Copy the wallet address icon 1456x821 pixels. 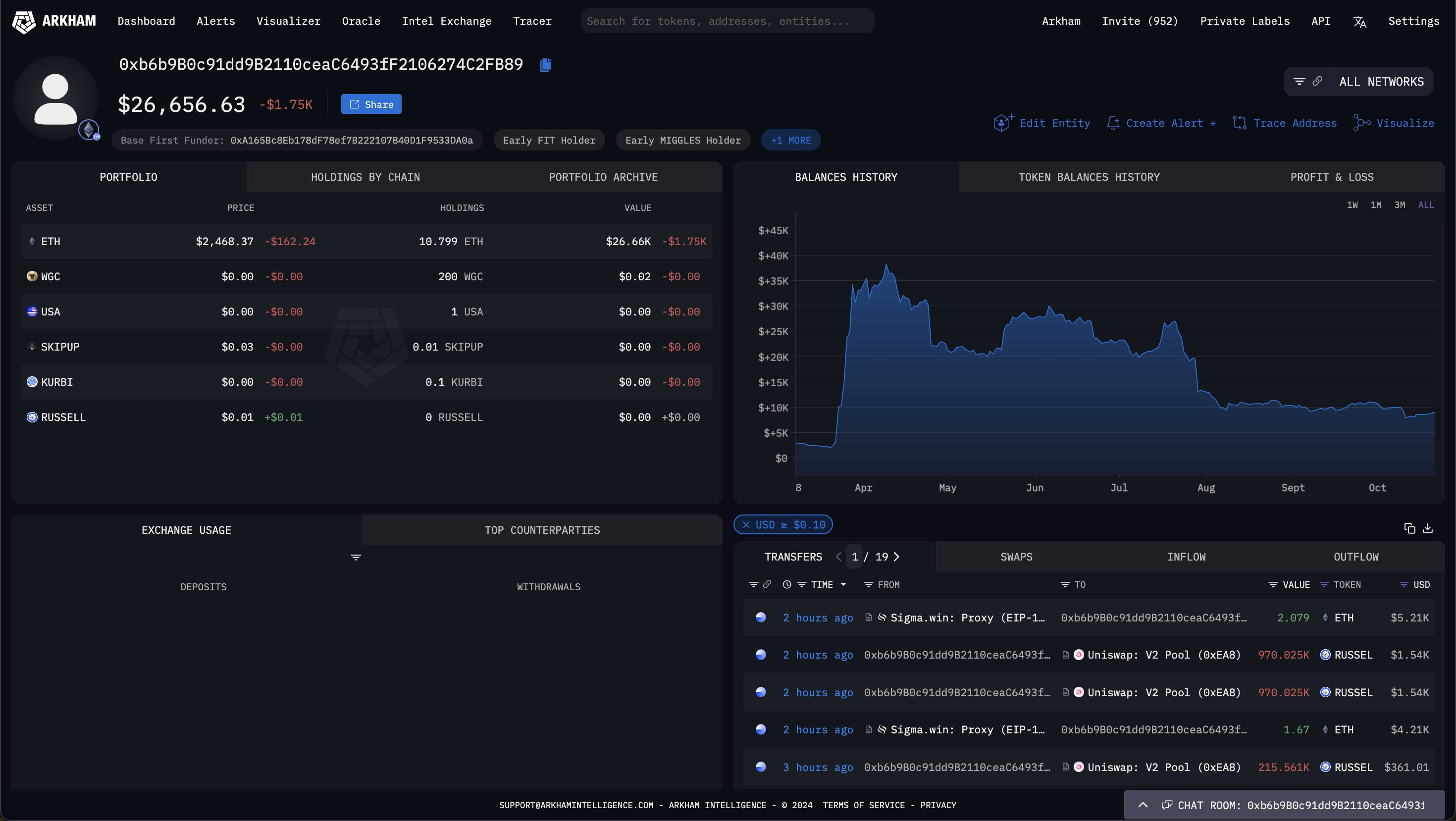click(x=545, y=65)
